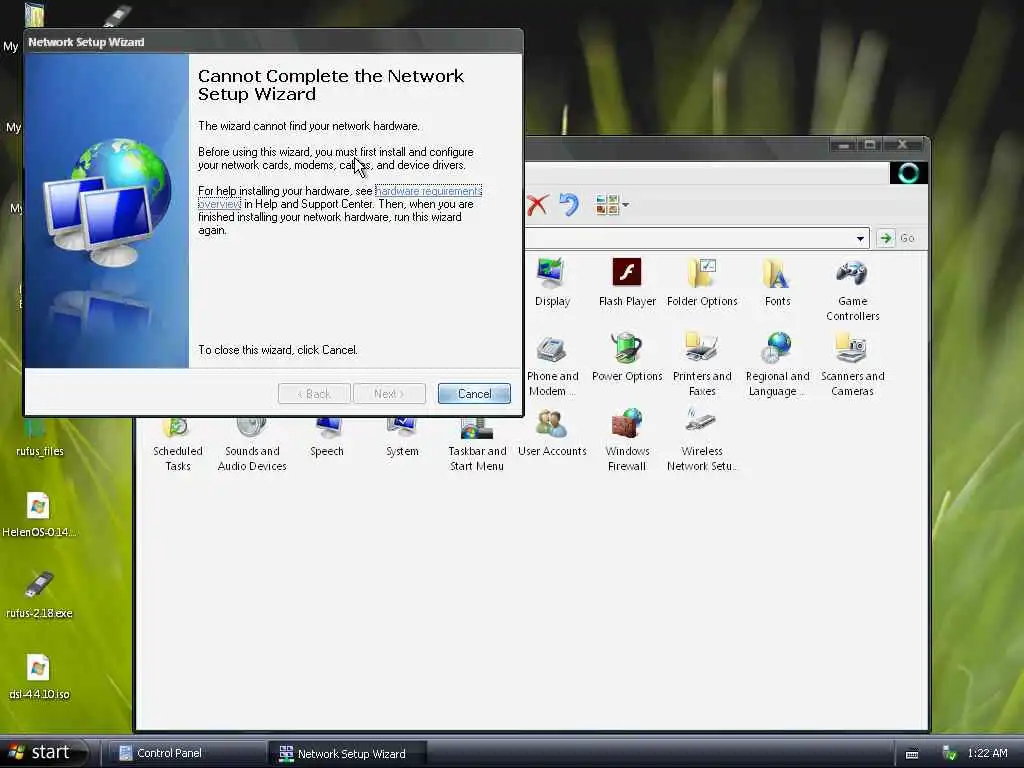
Task: Open Scanners and Cameras
Action: 852,365
